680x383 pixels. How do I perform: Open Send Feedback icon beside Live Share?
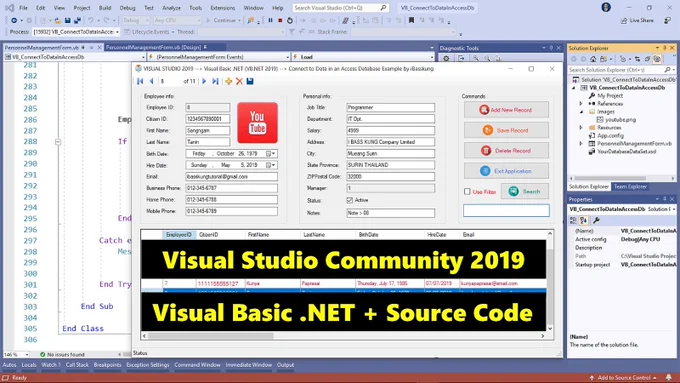point(667,20)
